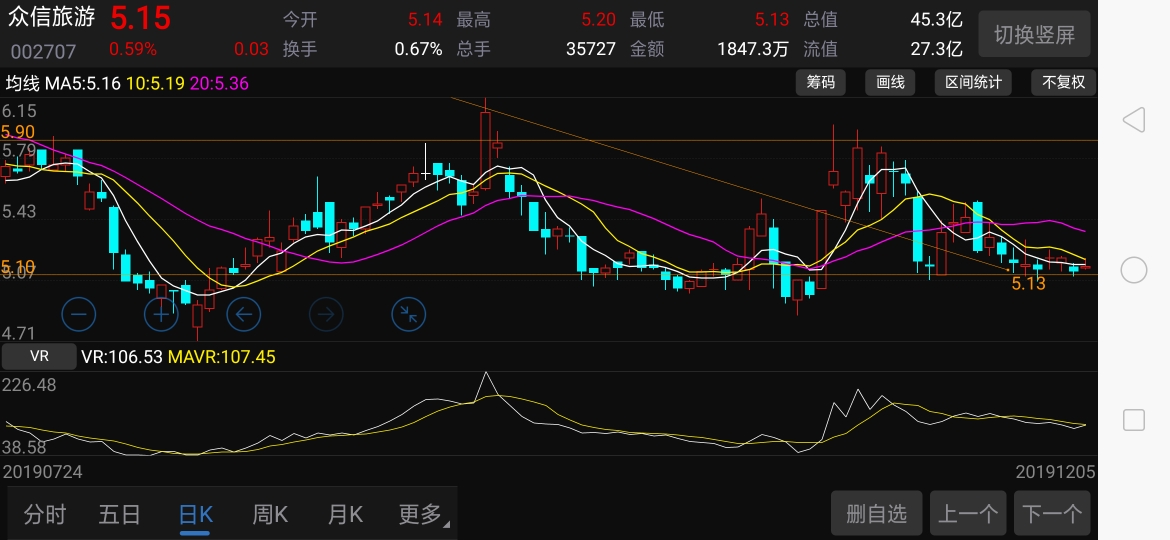Remove stock with 删自选 button
The image size is (1170, 540).
click(877, 513)
